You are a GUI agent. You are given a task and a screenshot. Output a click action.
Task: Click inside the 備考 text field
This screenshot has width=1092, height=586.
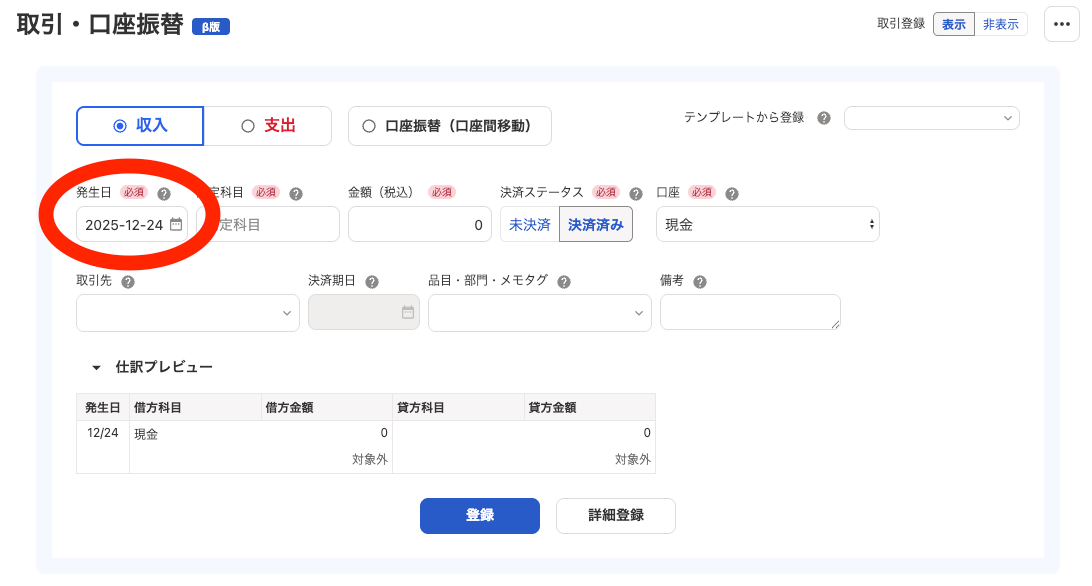(750, 312)
